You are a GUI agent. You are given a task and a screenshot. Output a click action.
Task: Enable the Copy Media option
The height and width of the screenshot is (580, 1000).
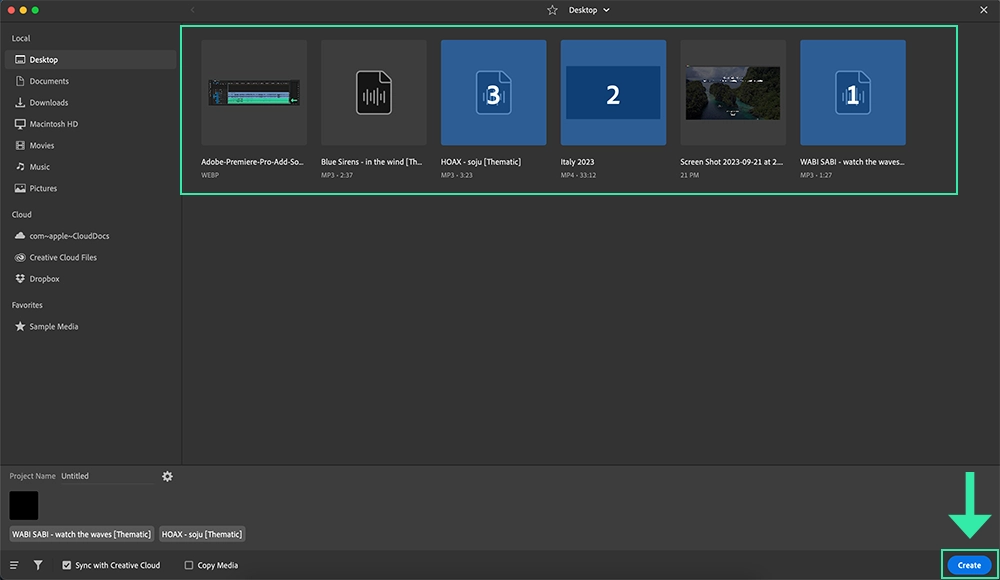pos(187,565)
